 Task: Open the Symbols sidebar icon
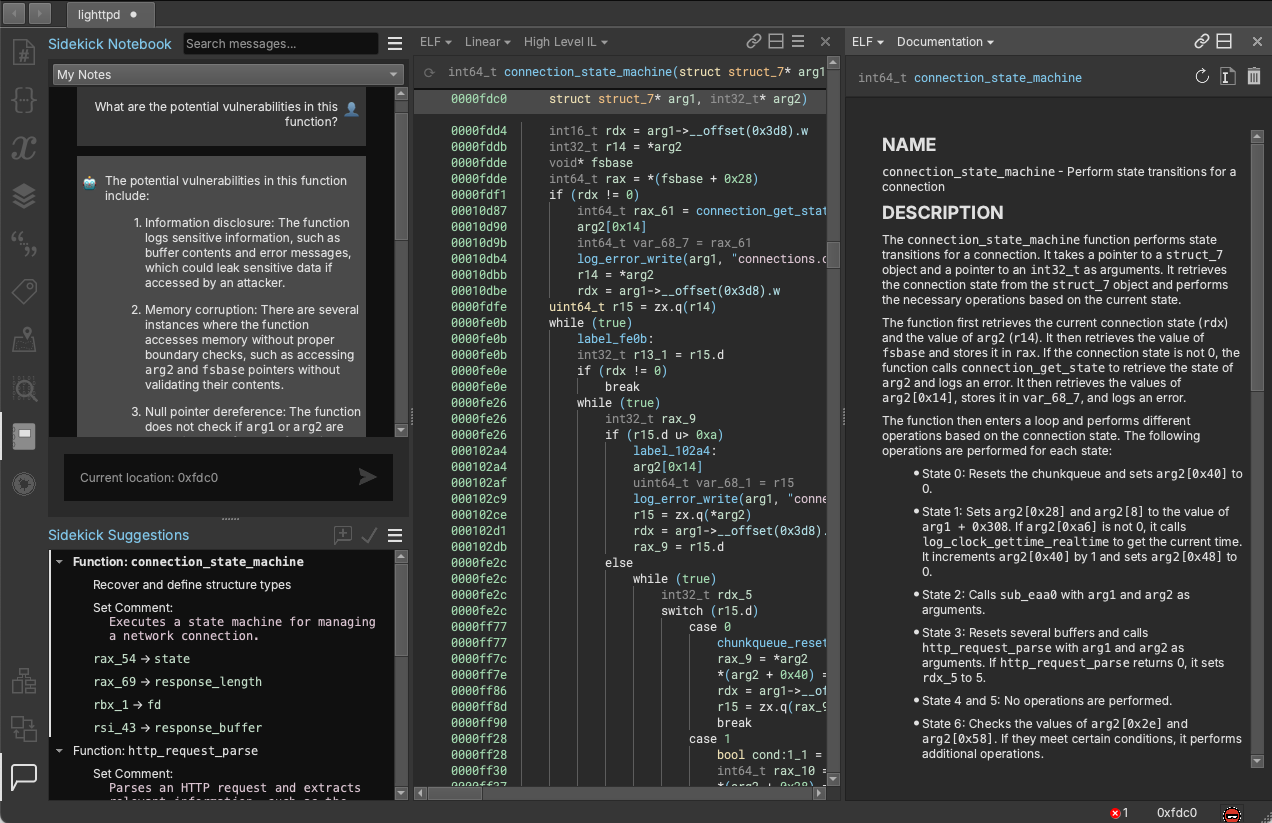(x=24, y=53)
